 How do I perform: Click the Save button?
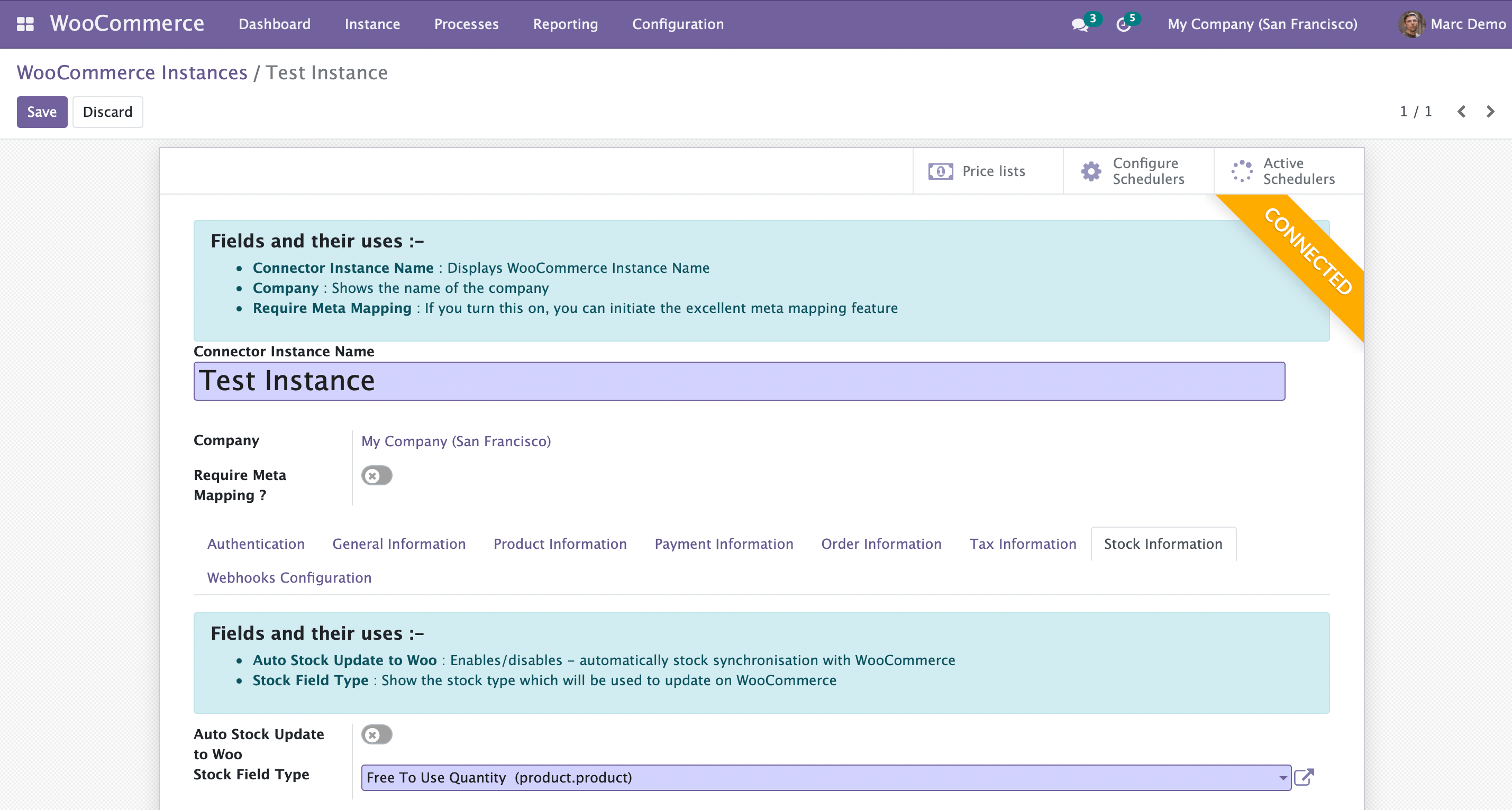point(42,112)
